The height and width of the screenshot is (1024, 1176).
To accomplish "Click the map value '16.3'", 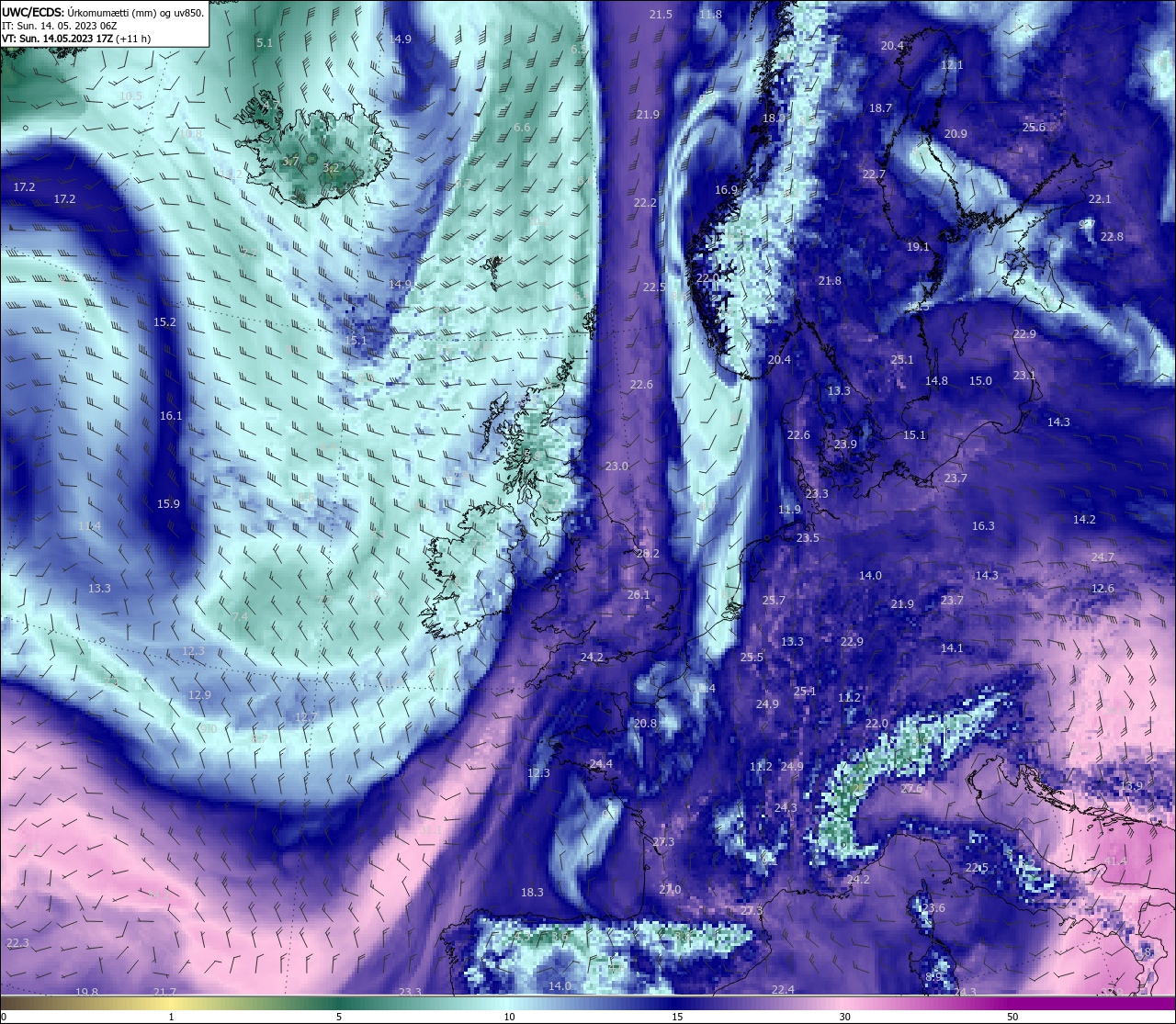I will click(983, 526).
